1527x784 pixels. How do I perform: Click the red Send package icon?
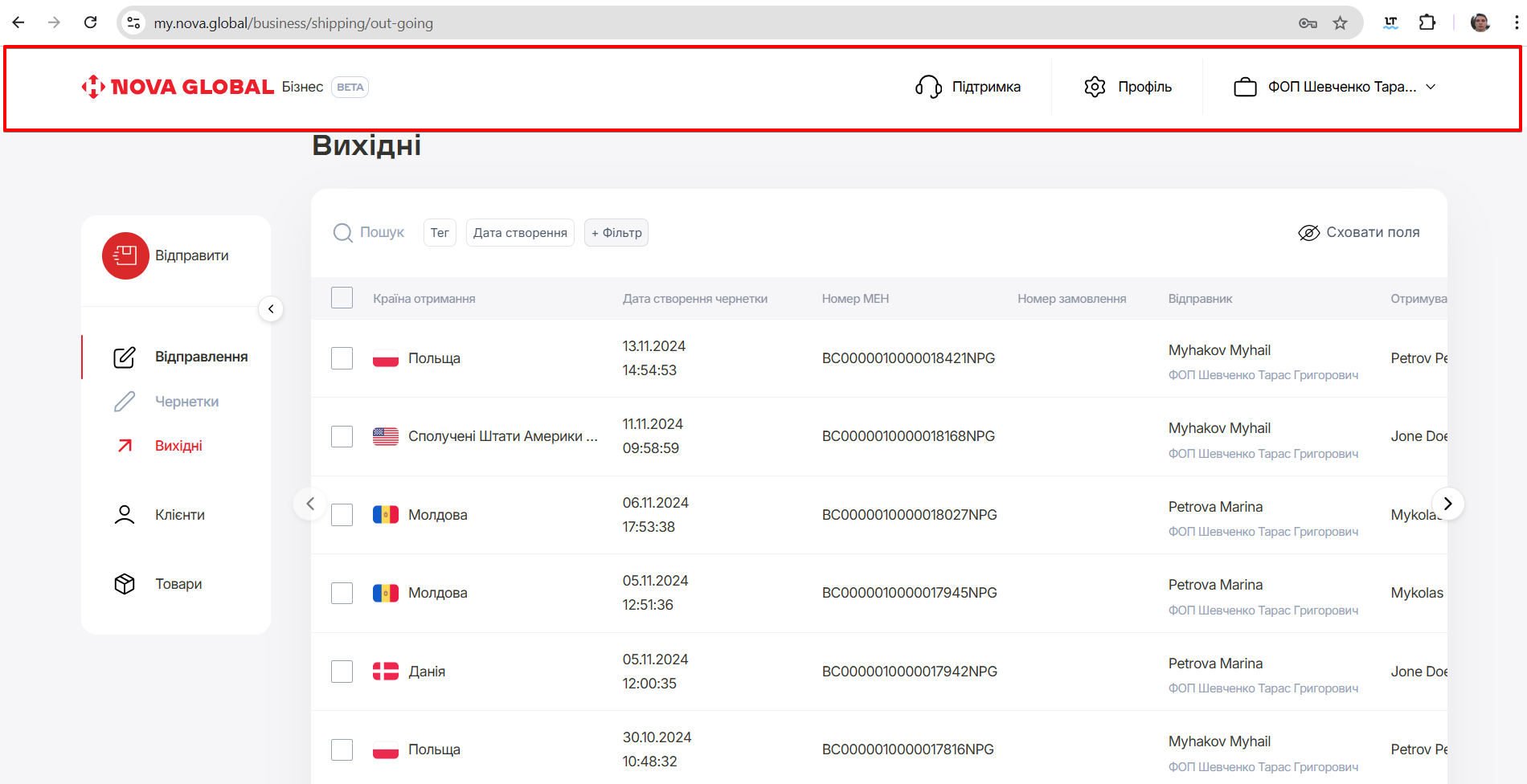tap(125, 255)
